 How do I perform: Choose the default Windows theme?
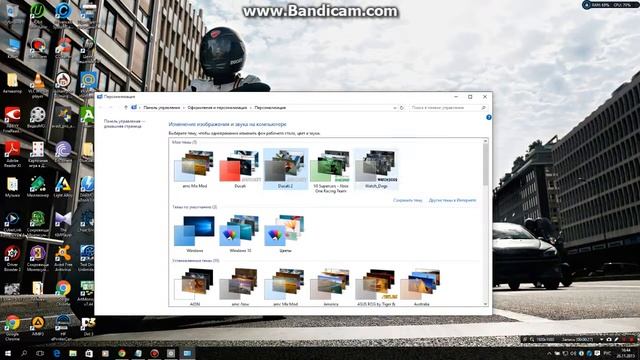pyautogui.click(x=195, y=233)
